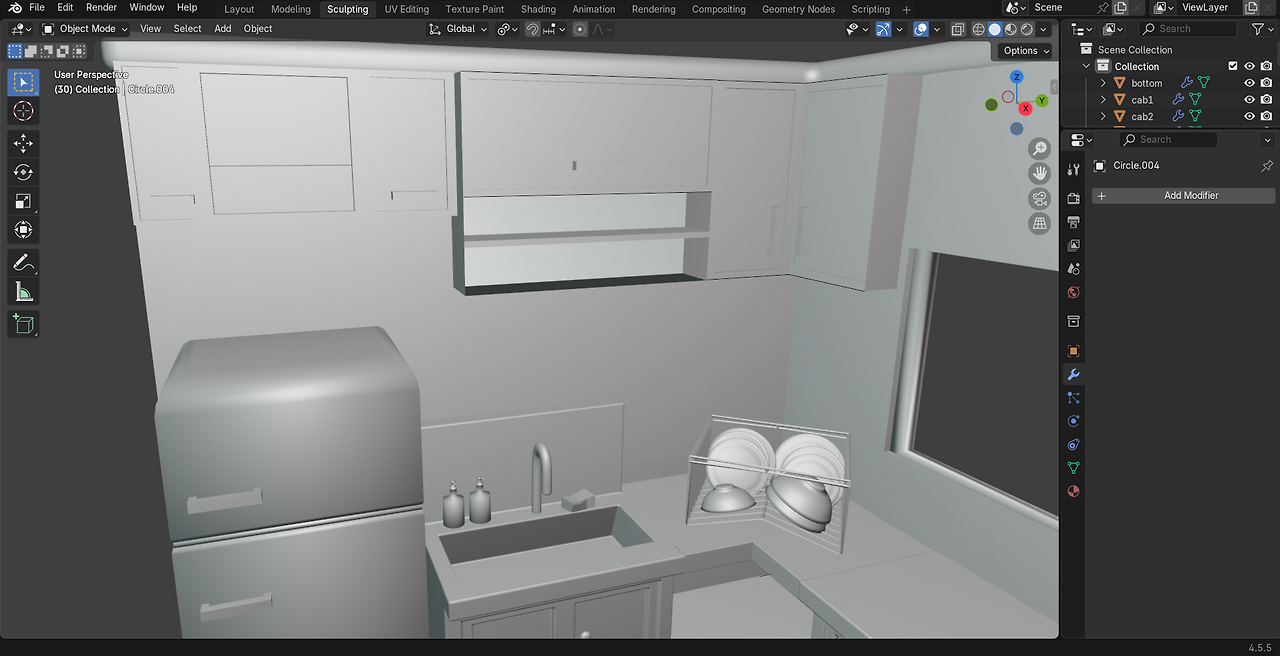This screenshot has width=1280, height=656.
Task: Open the World properties tab
Action: 1073,292
